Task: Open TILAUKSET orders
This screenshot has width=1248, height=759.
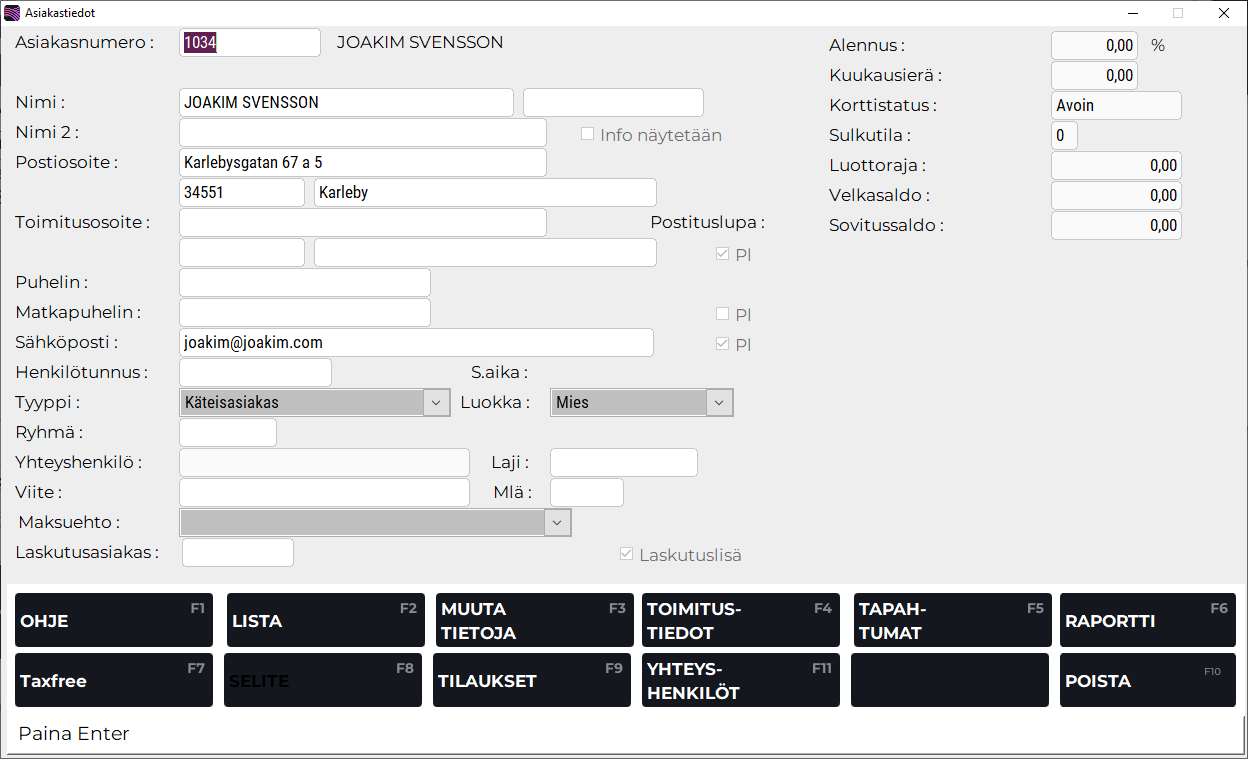Action: point(531,680)
